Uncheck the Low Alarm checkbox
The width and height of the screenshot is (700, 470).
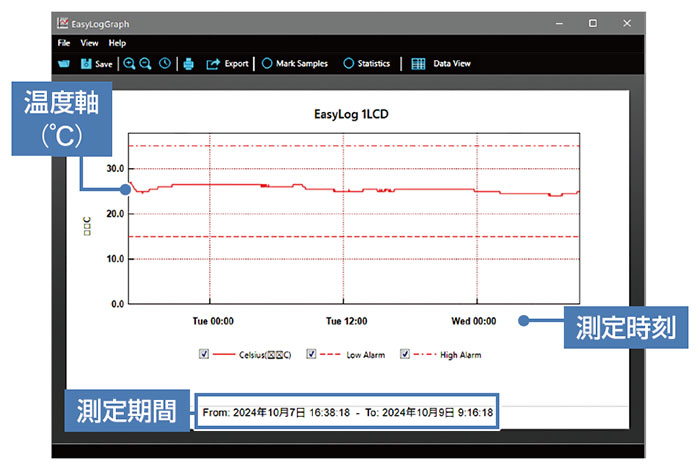coord(311,354)
